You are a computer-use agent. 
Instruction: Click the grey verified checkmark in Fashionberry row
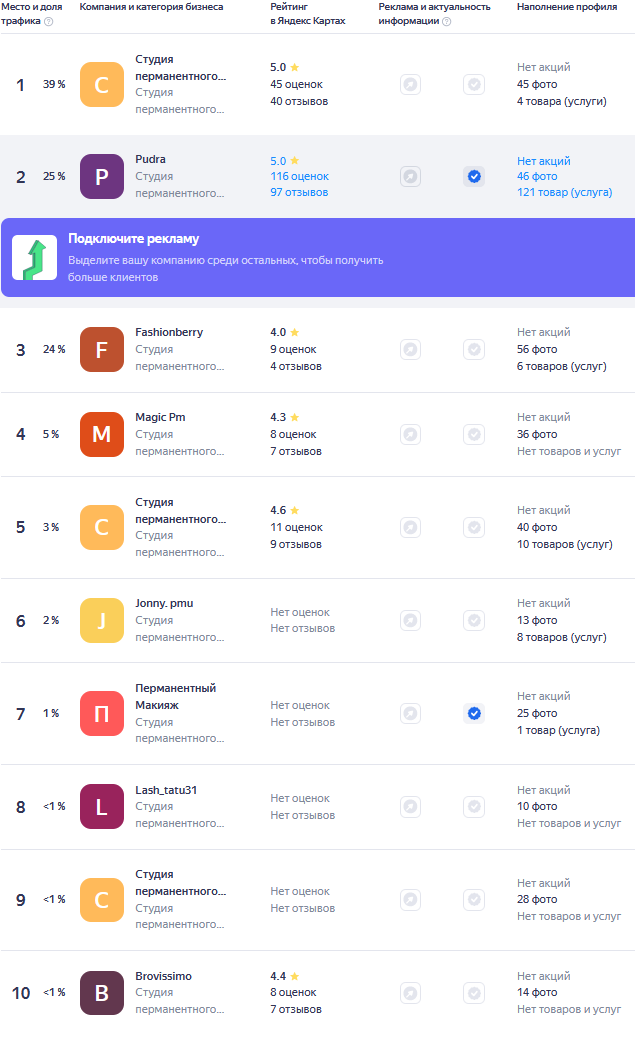pos(474,350)
